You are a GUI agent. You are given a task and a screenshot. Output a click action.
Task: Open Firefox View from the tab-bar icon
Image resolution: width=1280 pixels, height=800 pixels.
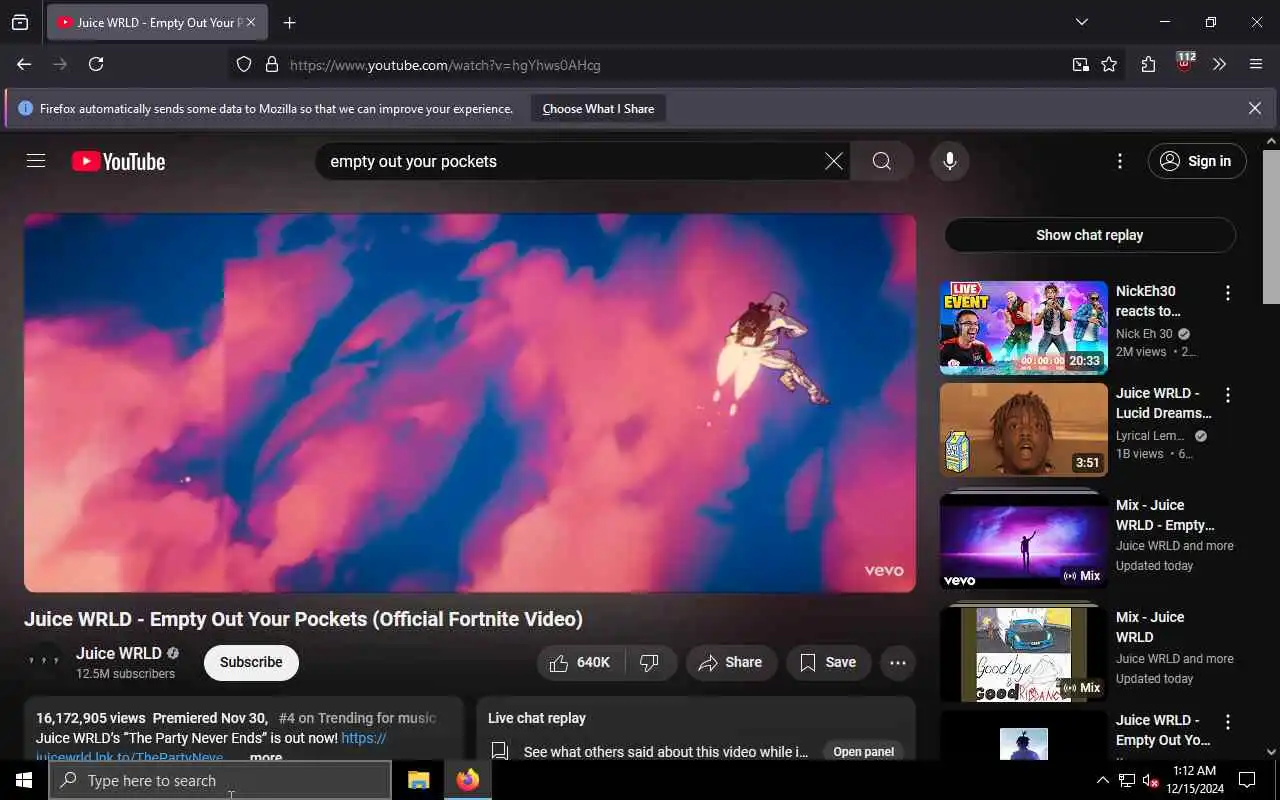pyautogui.click(x=20, y=22)
